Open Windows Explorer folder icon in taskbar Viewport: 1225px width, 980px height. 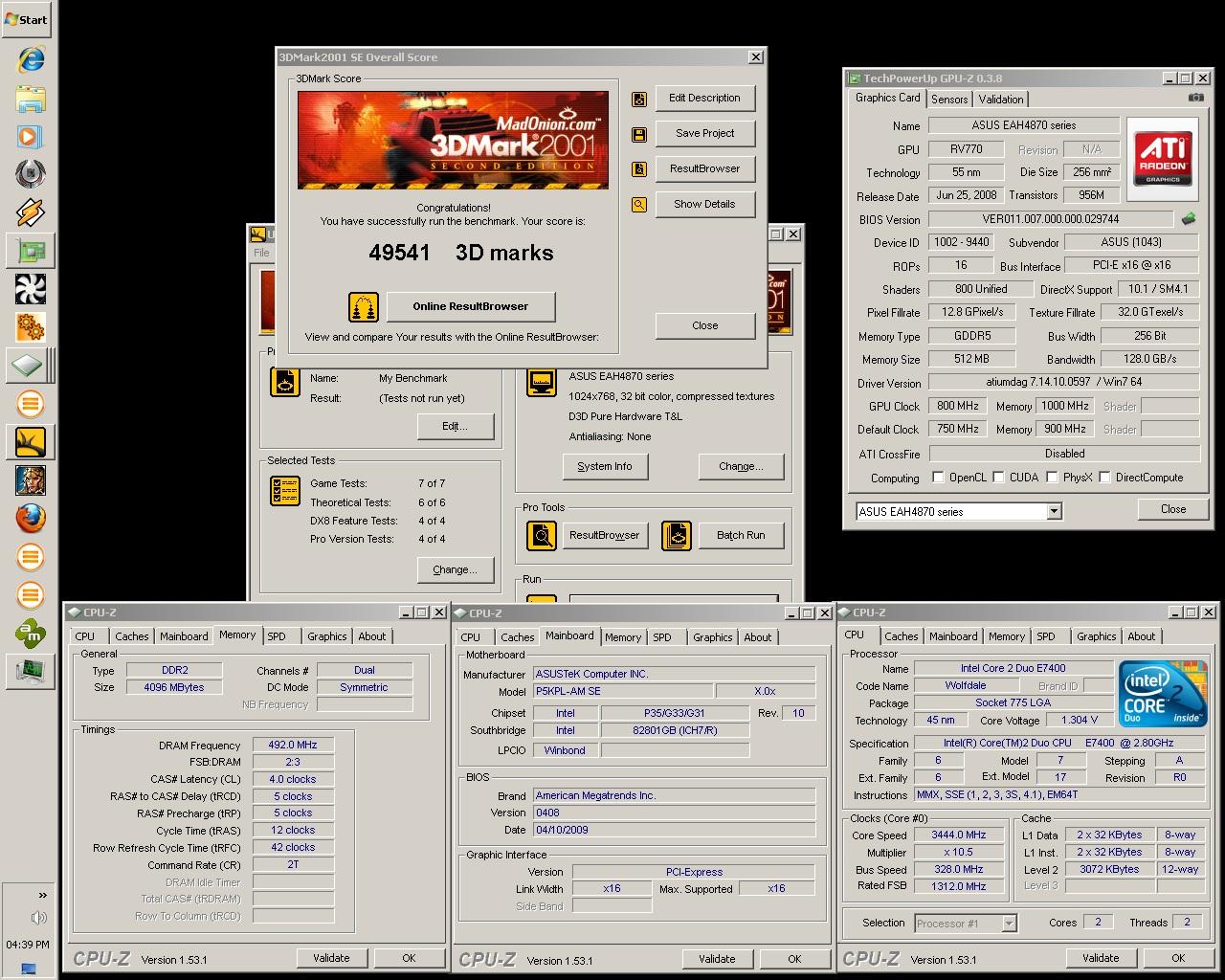(31, 98)
